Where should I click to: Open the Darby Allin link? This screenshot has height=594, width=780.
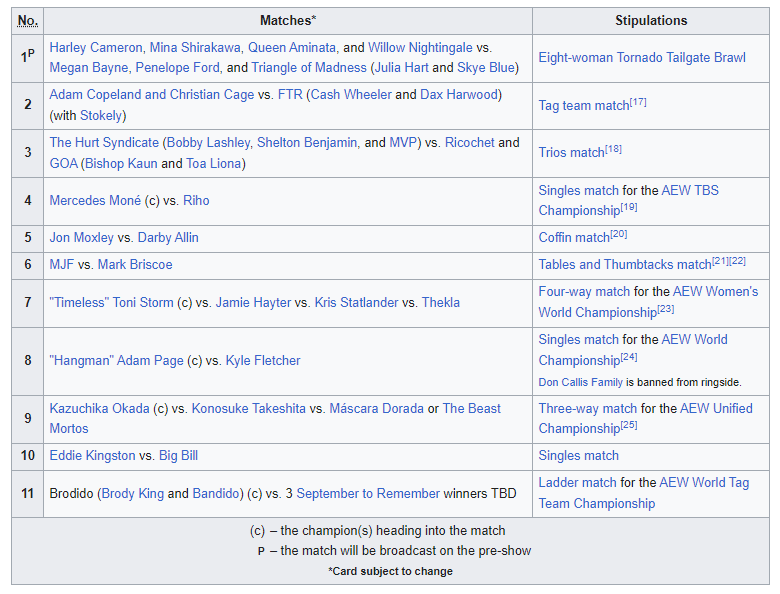click(x=168, y=237)
